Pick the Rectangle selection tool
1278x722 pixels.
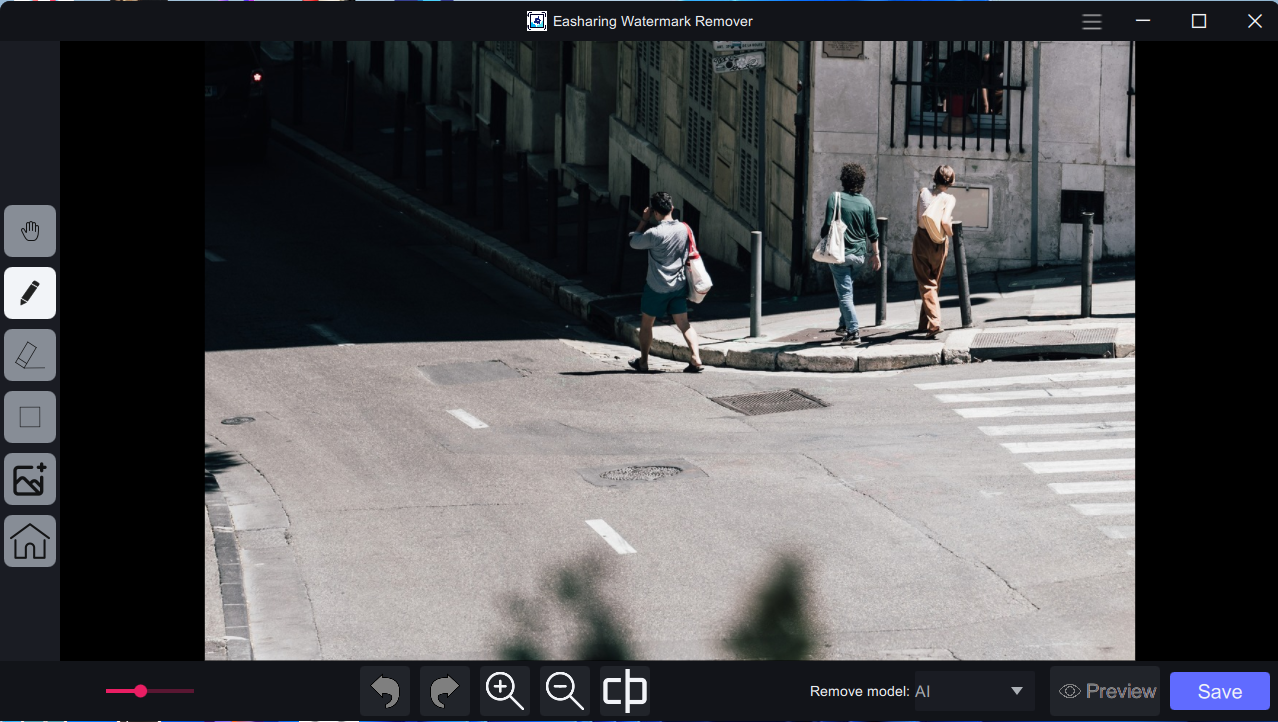(30, 417)
